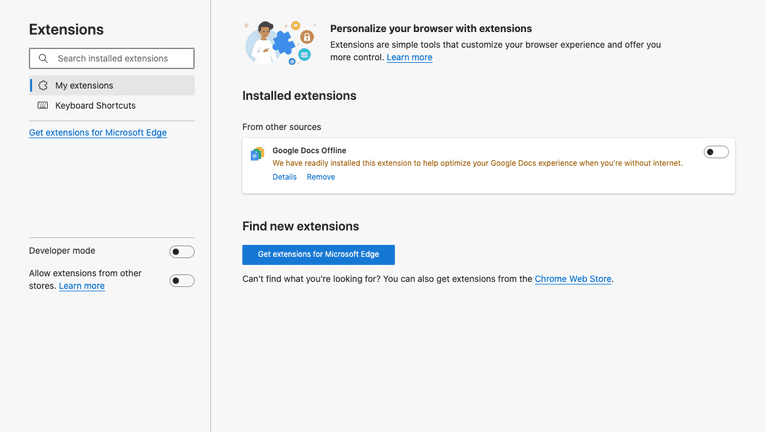Open Details for Google Docs Offline
This screenshot has height=432, width=766.
[x=284, y=177]
